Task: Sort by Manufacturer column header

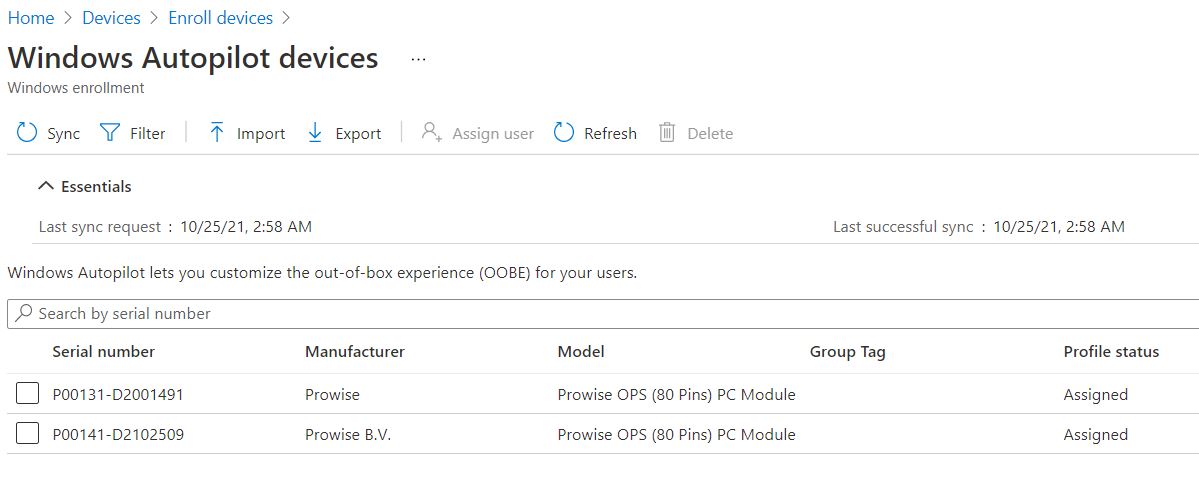Action: click(x=355, y=352)
